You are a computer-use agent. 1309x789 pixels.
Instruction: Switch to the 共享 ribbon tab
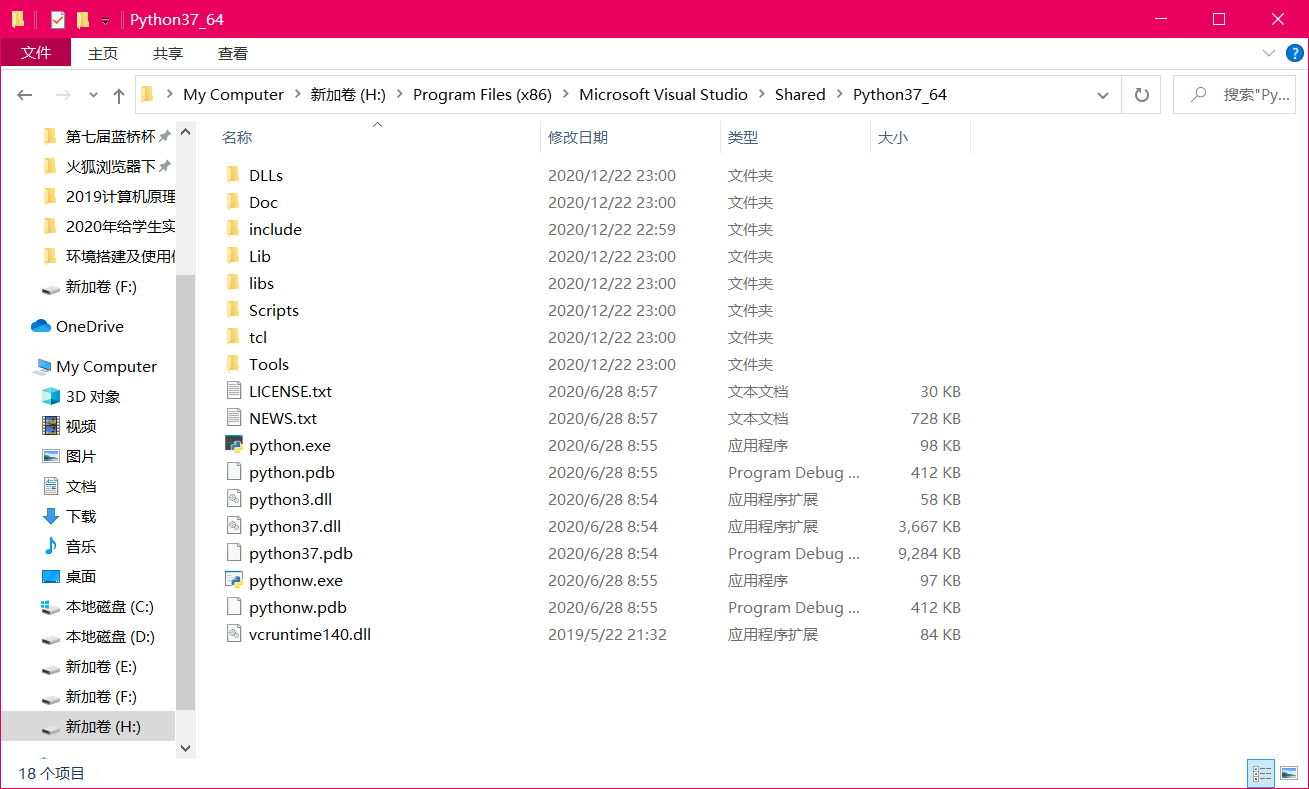pos(167,53)
